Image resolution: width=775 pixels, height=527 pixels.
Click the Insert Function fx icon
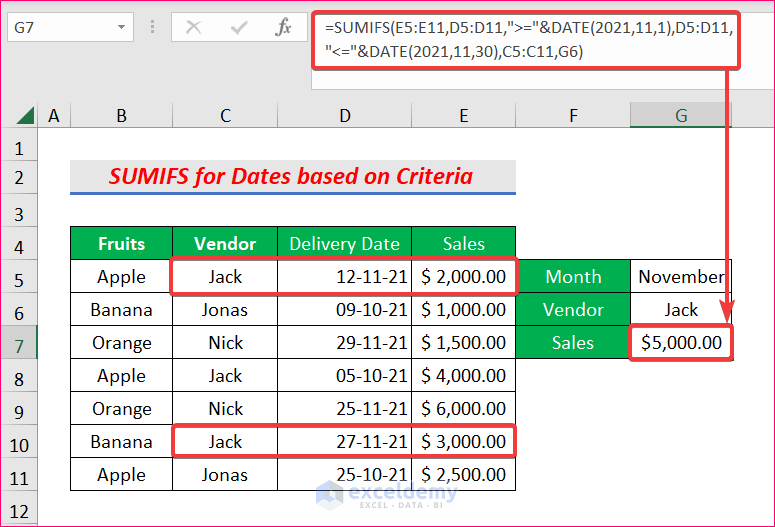pyautogui.click(x=283, y=27)
